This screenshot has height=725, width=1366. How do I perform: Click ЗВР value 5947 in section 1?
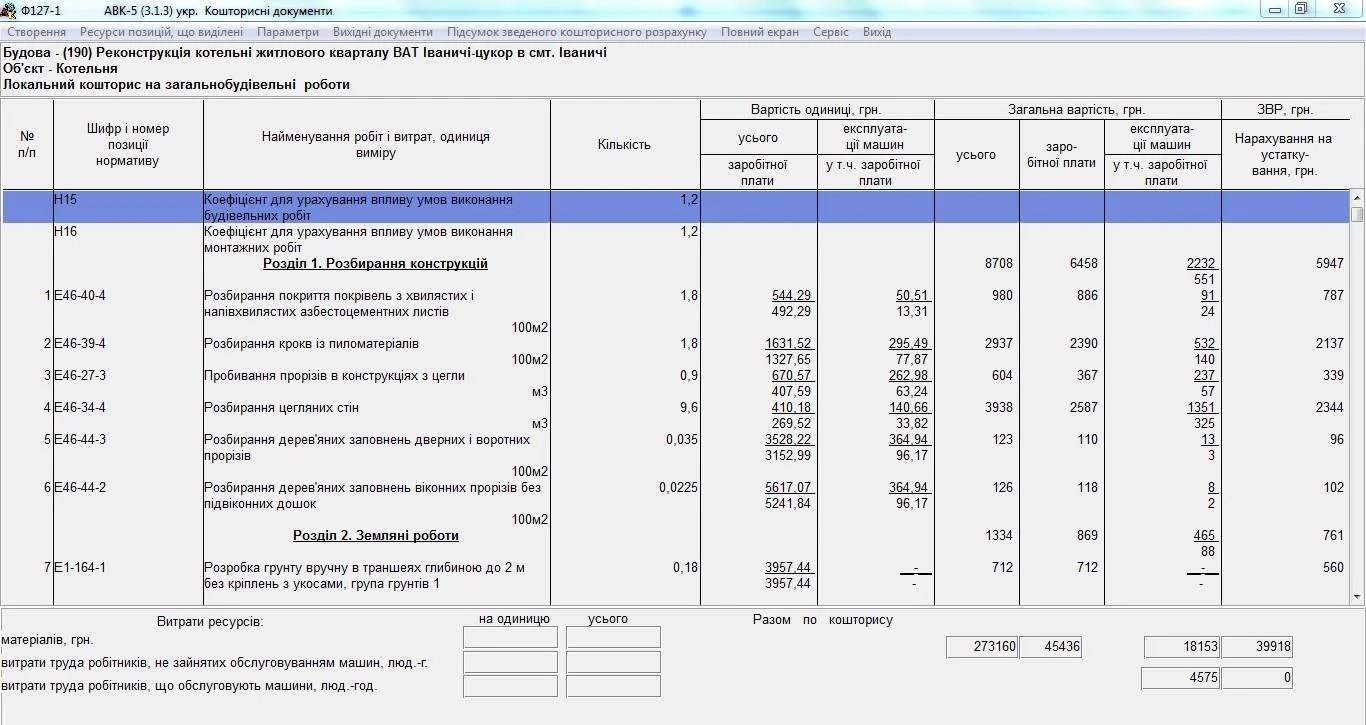1329,264
